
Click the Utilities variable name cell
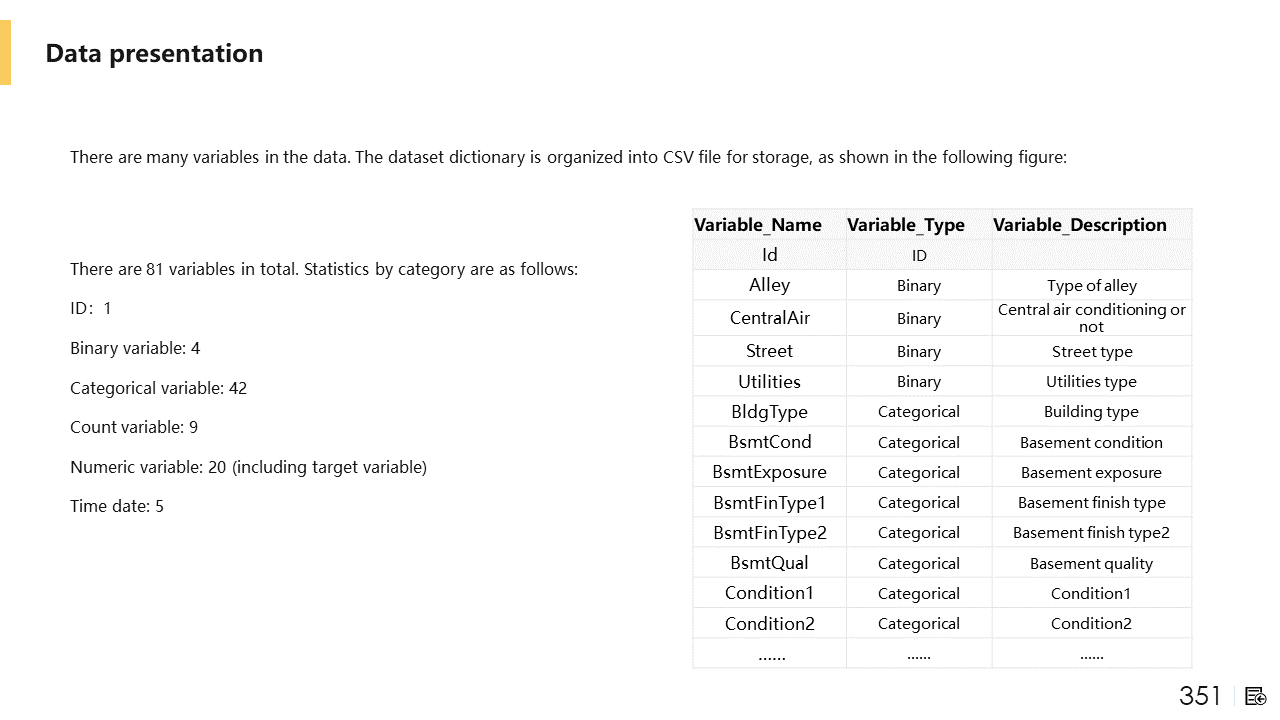click(x=769, y=381)
